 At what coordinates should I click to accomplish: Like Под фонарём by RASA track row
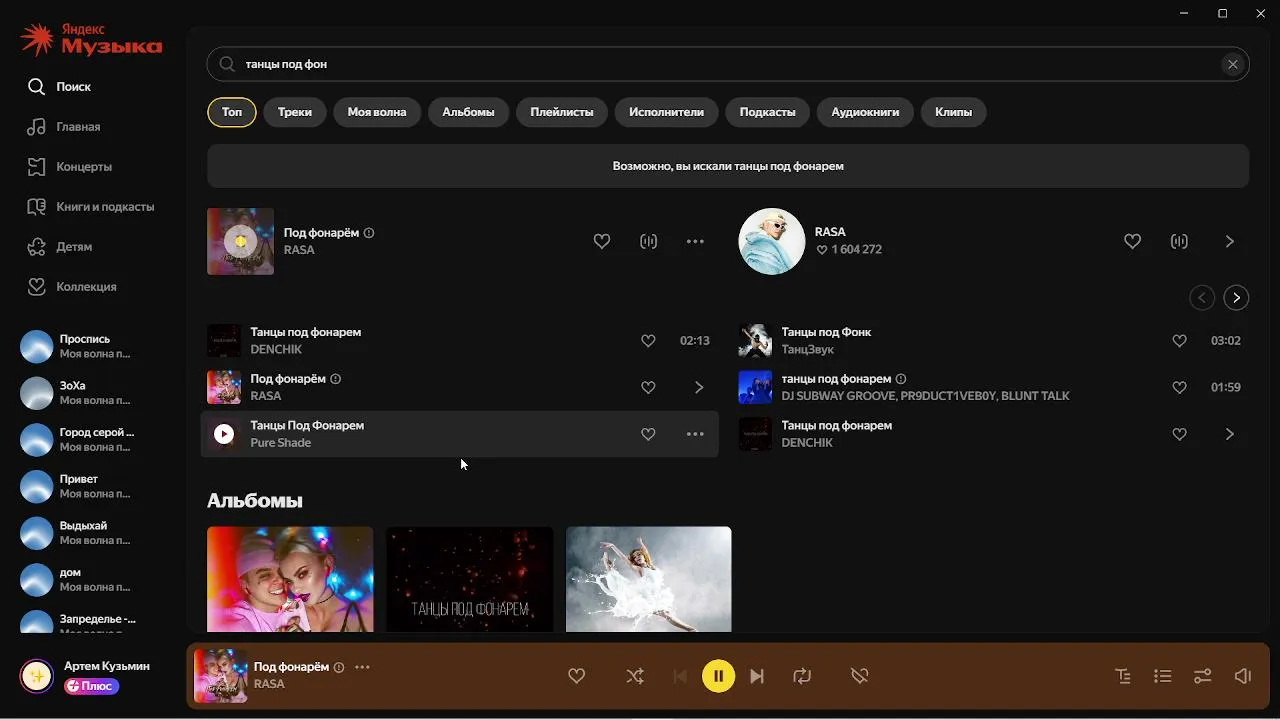coord(648,387)
